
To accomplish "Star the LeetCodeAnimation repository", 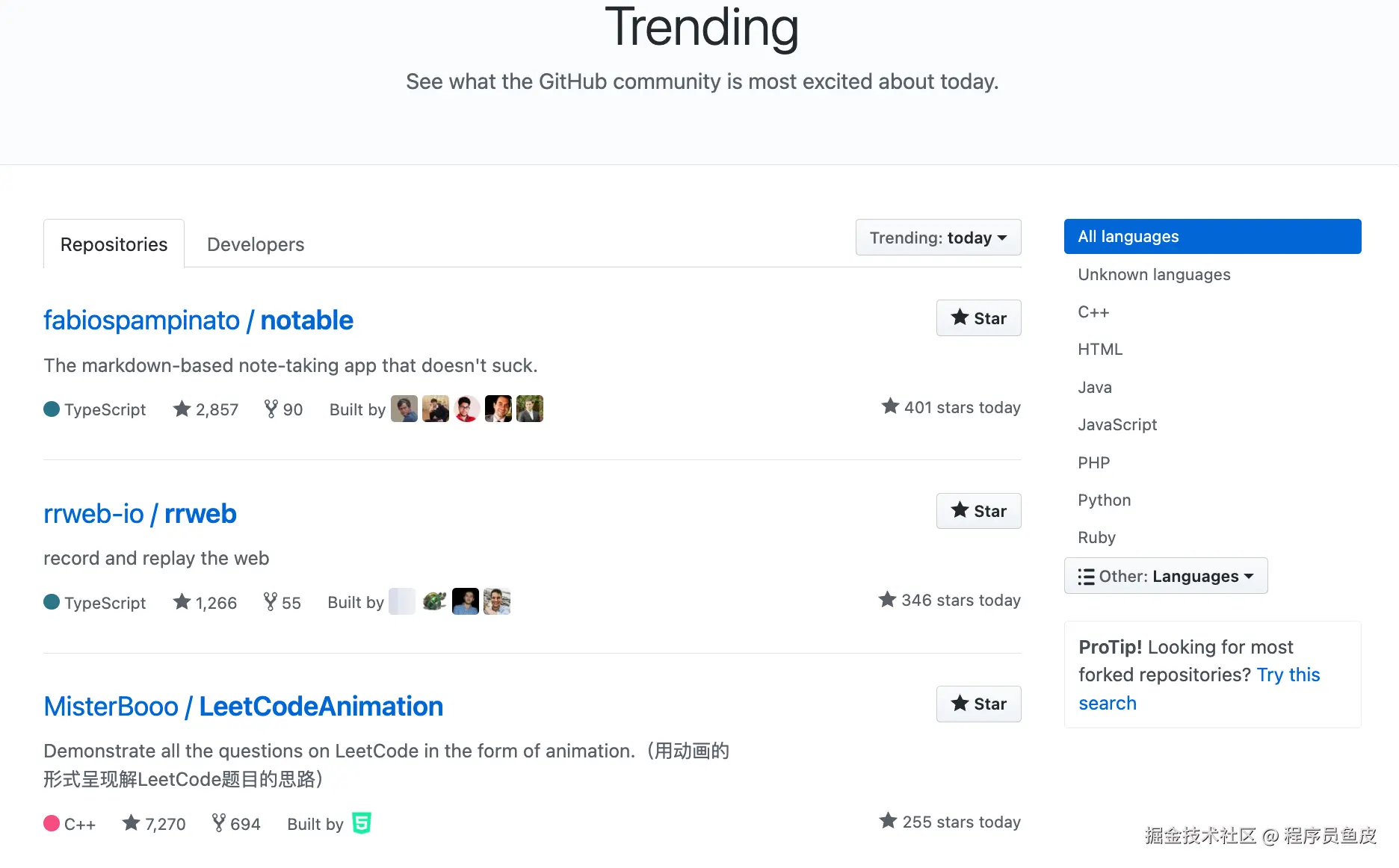I will tap(978, 704).
